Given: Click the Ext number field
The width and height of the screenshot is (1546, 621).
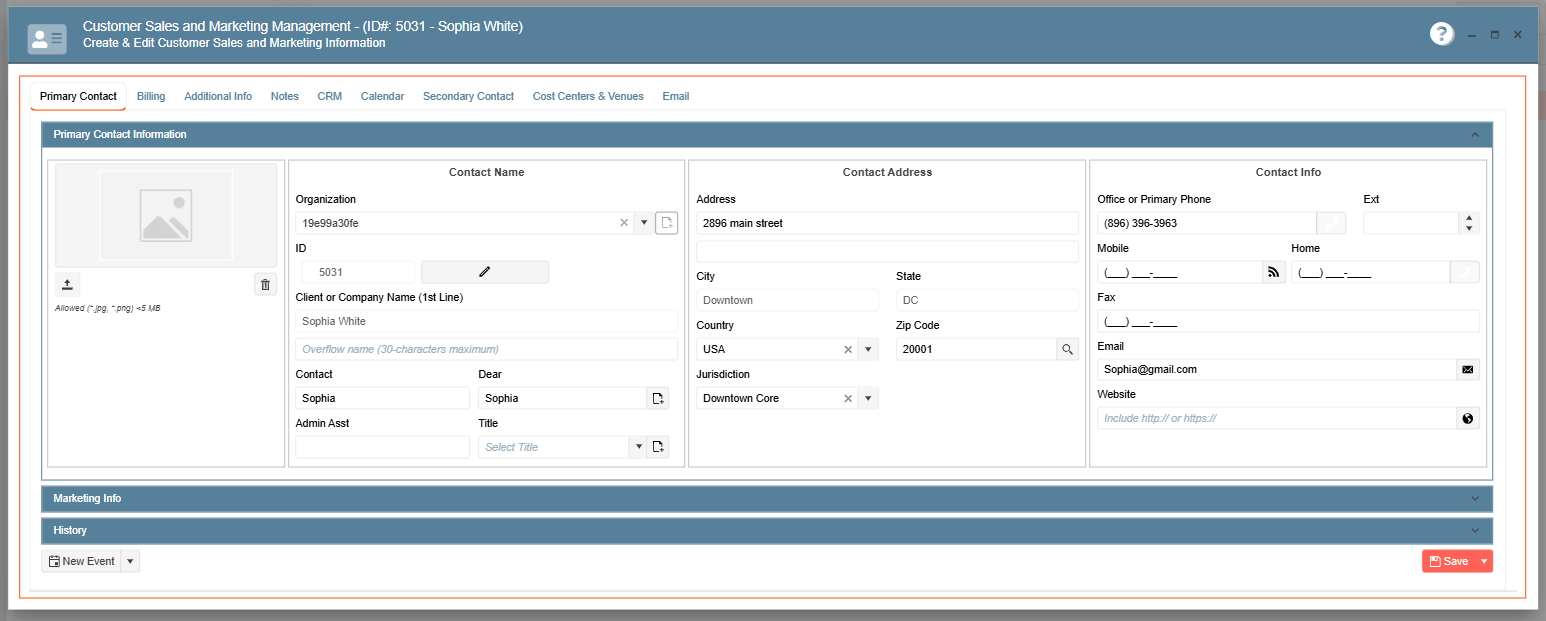Looking at the screenshot, I should (1411, 223).
